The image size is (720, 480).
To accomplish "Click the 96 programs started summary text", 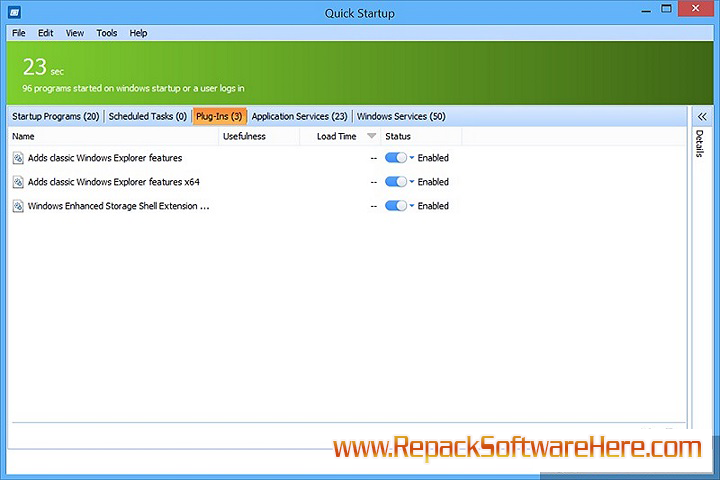I will pos(133,88).
